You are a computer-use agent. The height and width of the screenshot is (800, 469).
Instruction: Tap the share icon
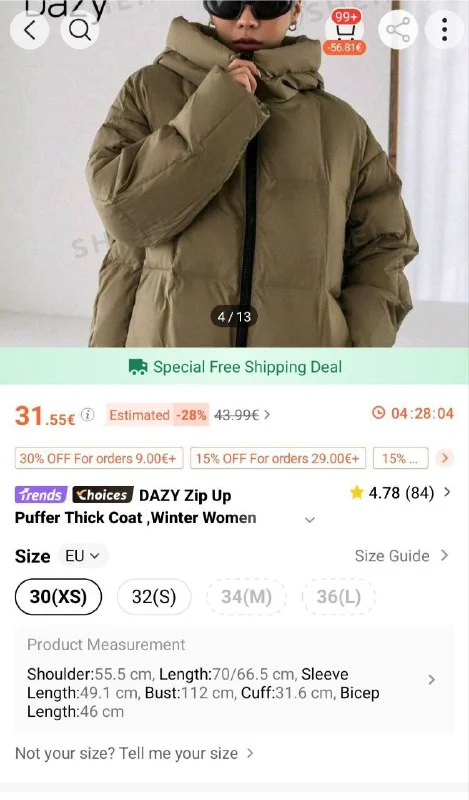click(398, 30)
